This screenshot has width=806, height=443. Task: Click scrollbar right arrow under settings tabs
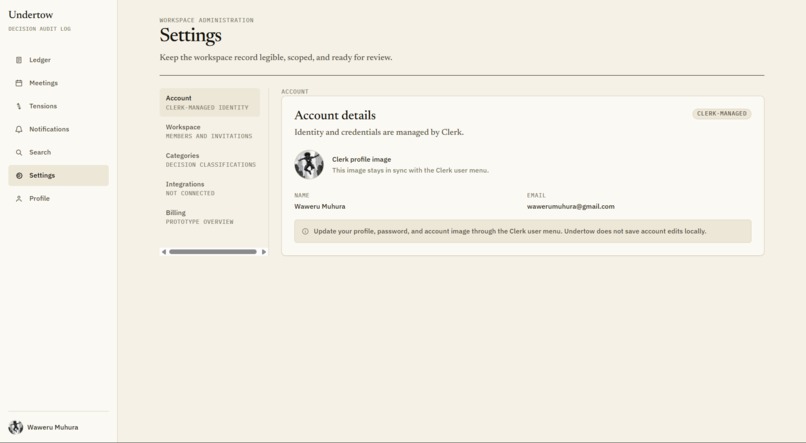(x=264, y=252)
